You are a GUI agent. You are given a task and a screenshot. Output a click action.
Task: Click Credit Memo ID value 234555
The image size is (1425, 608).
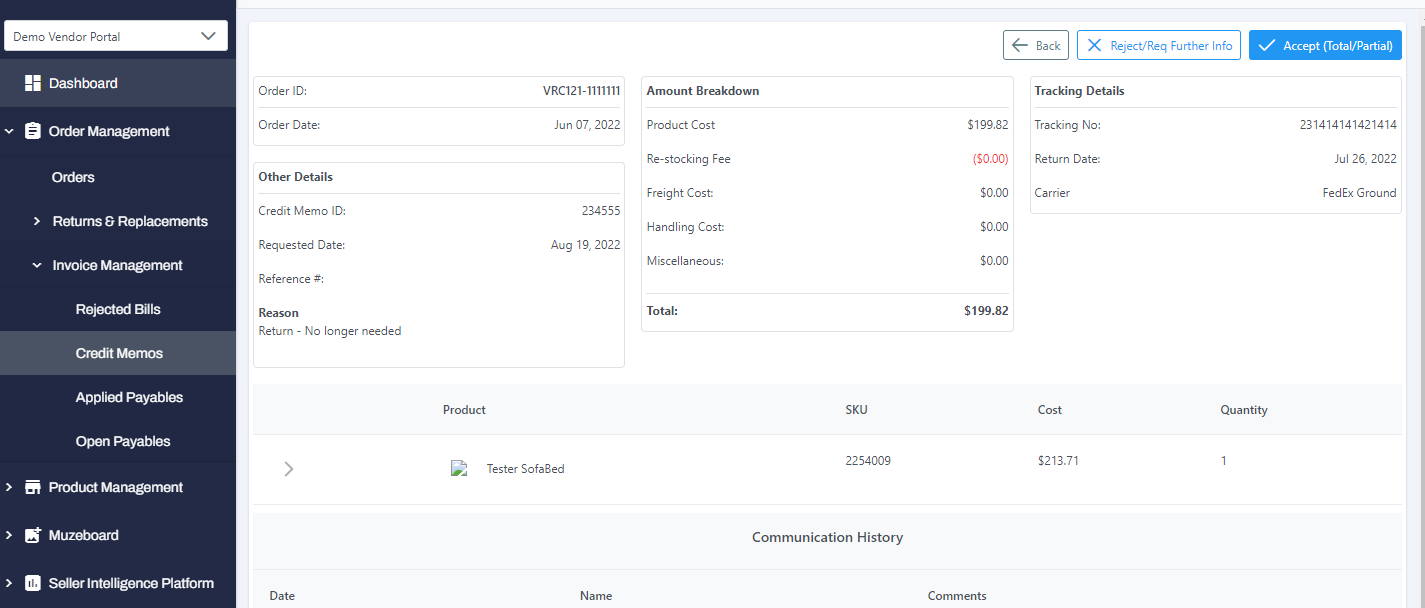601,211
